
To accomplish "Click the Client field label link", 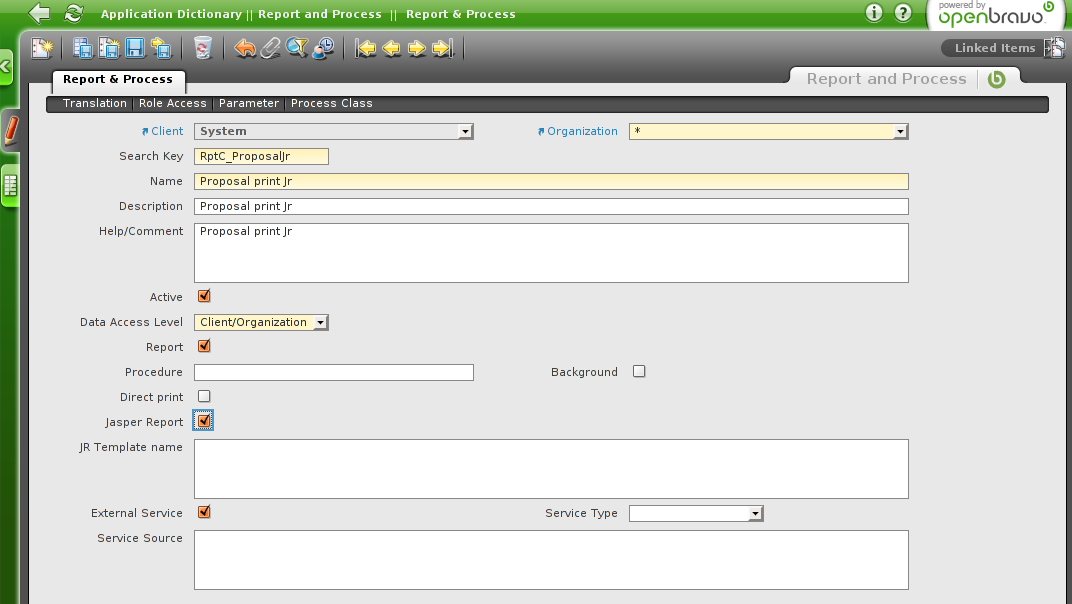I will point(167,131).
